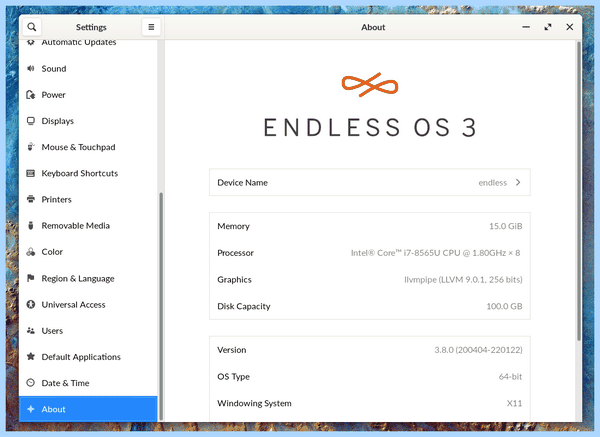Click the Disk Capacity row label
The width and height of the screenshot is (600, 437).
click(244, 306)
